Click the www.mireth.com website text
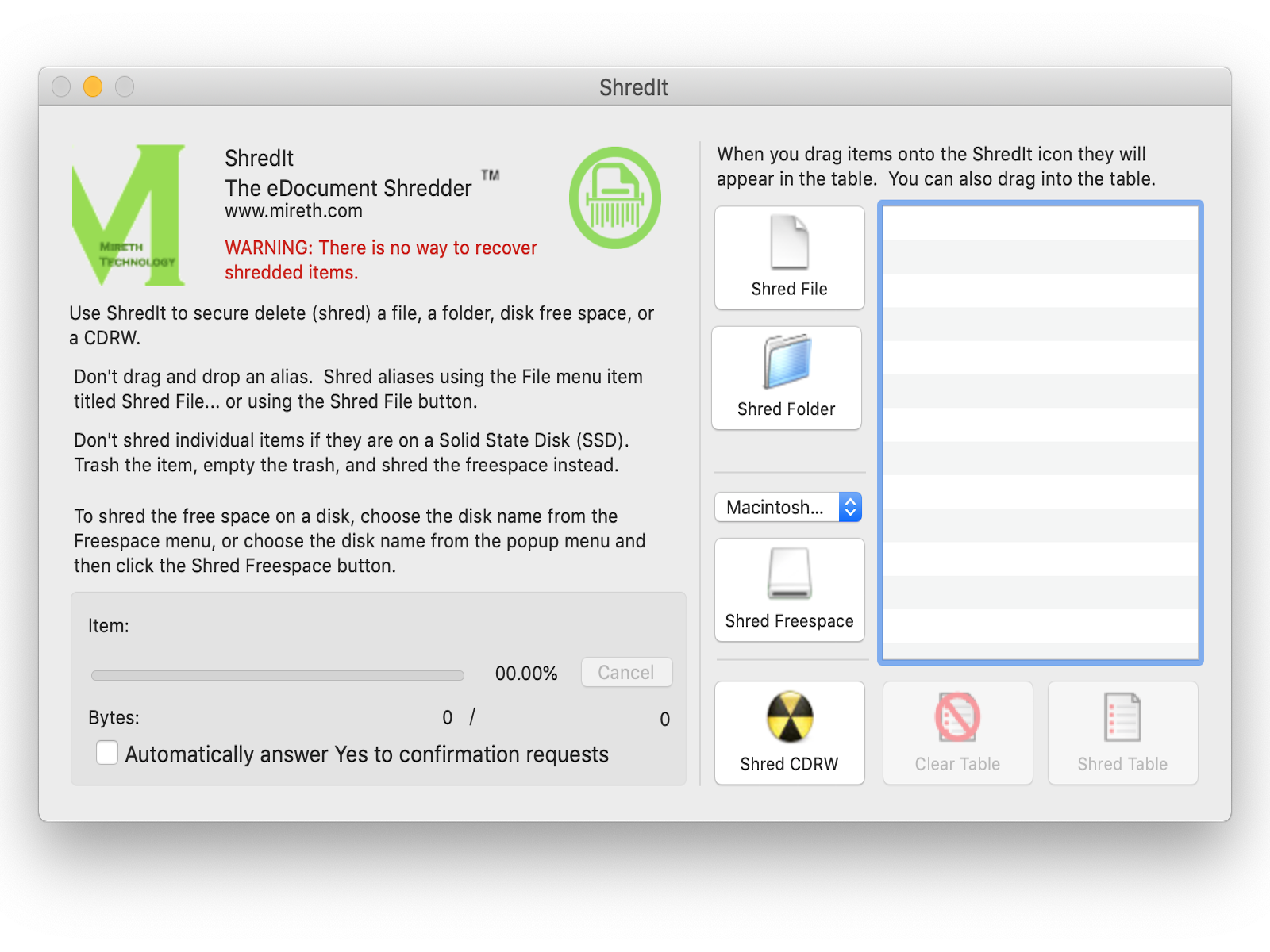The image size is (1270, 952). coord(293,211)
